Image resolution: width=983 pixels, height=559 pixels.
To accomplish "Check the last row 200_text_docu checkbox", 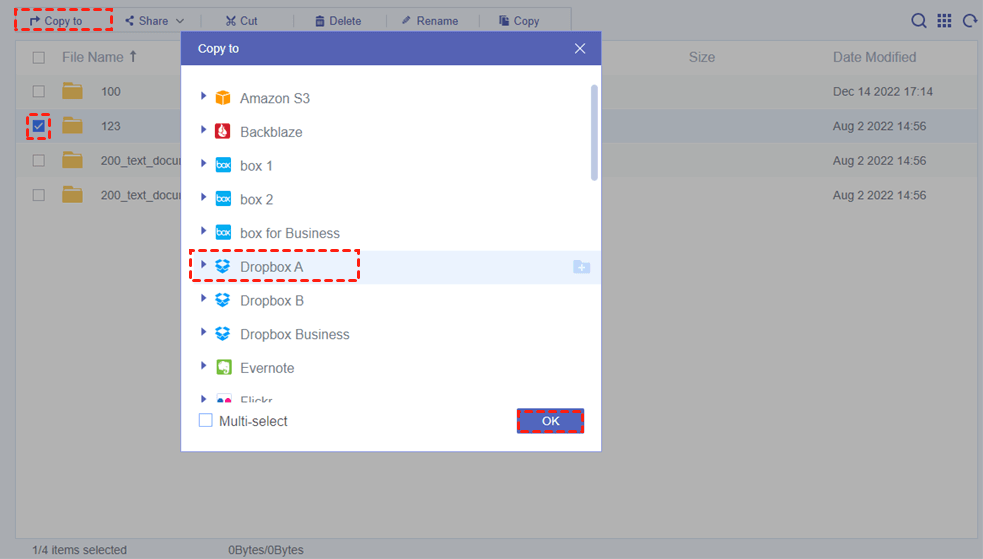I will pyautogui.click(x=39, y=195).
